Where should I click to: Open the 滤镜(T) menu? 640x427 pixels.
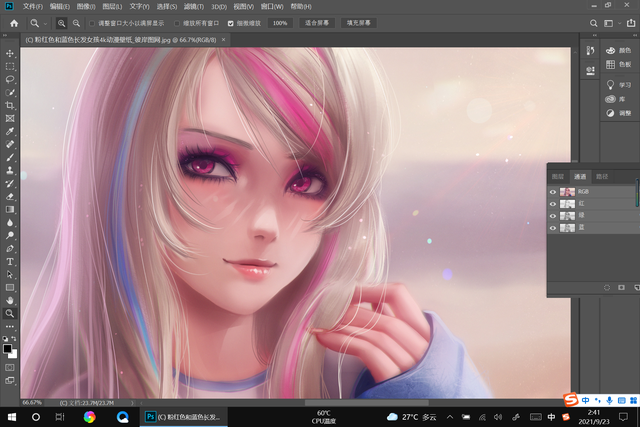coord(193,7)
